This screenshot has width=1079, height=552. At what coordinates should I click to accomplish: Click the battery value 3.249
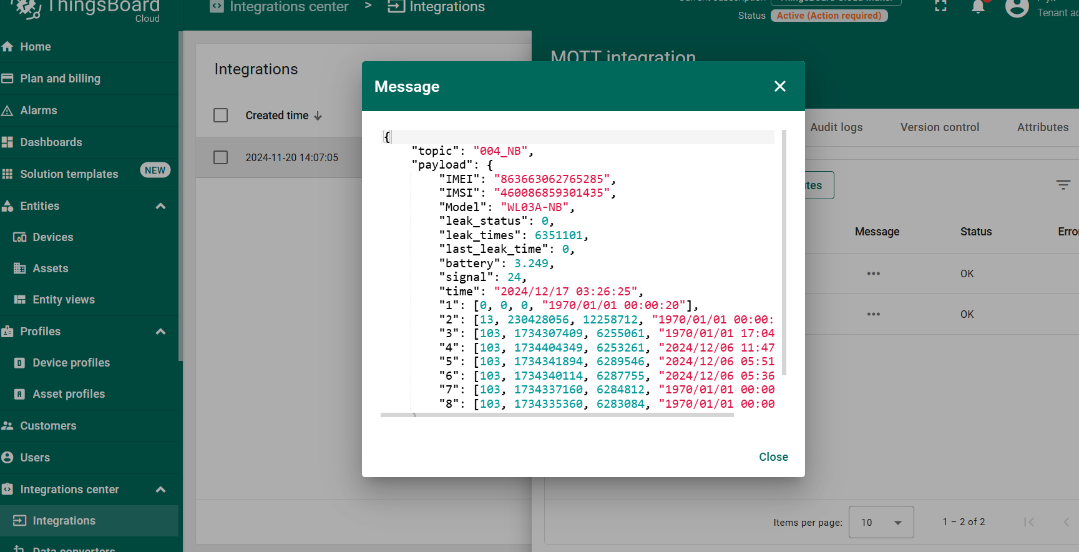(x=531, y=264)
